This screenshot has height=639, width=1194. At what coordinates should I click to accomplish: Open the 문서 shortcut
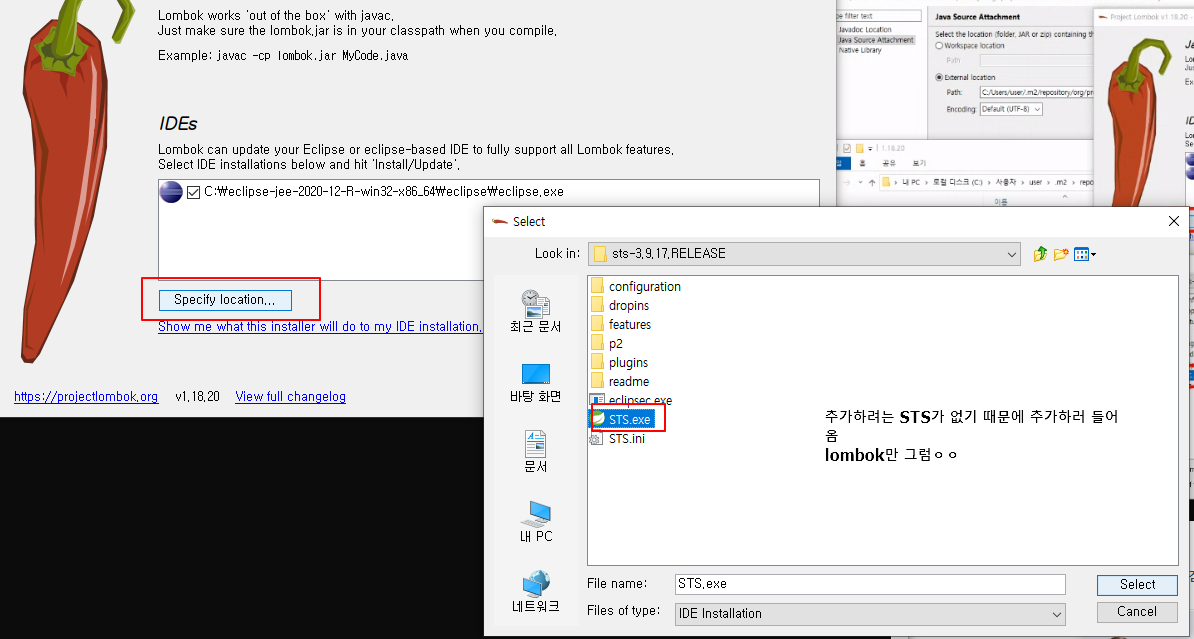click(x=536, y=452)
